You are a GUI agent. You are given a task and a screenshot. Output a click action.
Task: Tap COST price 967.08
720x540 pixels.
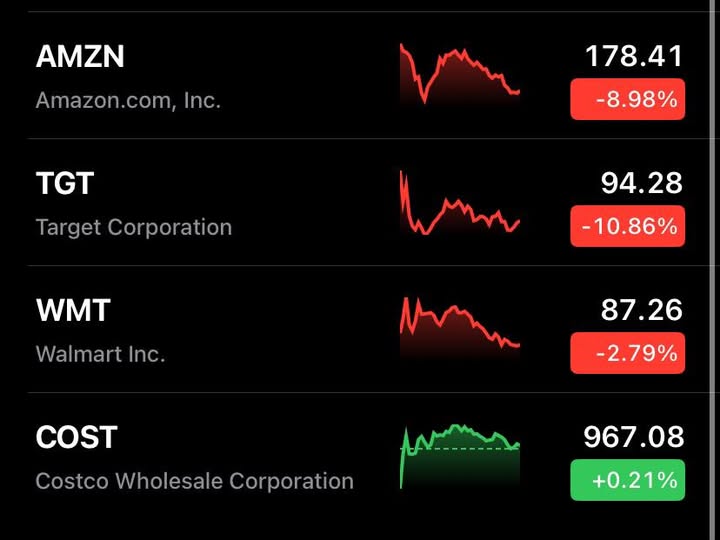coord(634,437)
